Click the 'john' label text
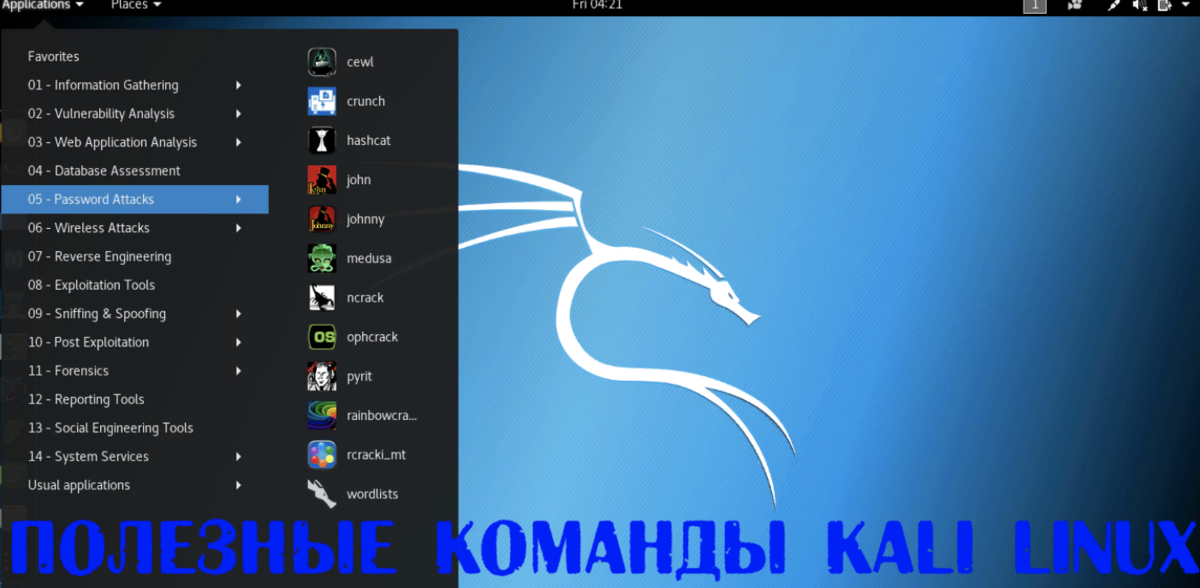This screenshot has height=588, width=1200. (359, 180)
